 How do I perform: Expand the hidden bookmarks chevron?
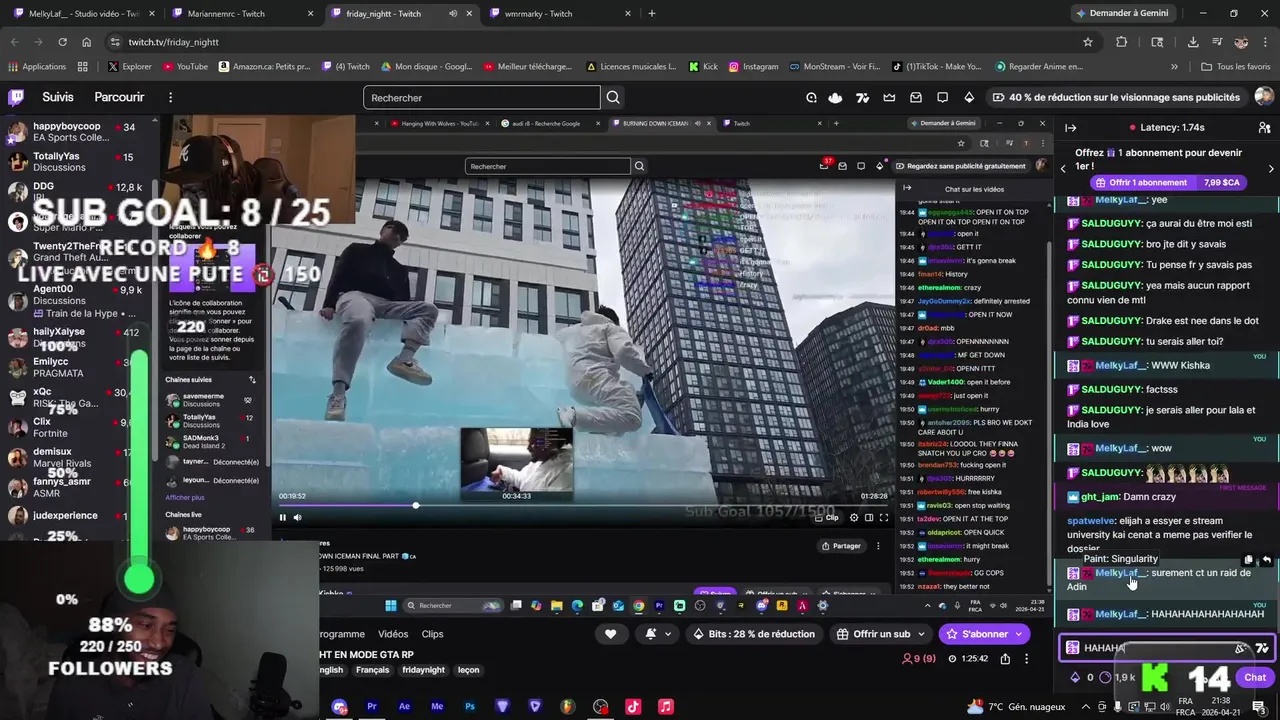click(1174, 67)
